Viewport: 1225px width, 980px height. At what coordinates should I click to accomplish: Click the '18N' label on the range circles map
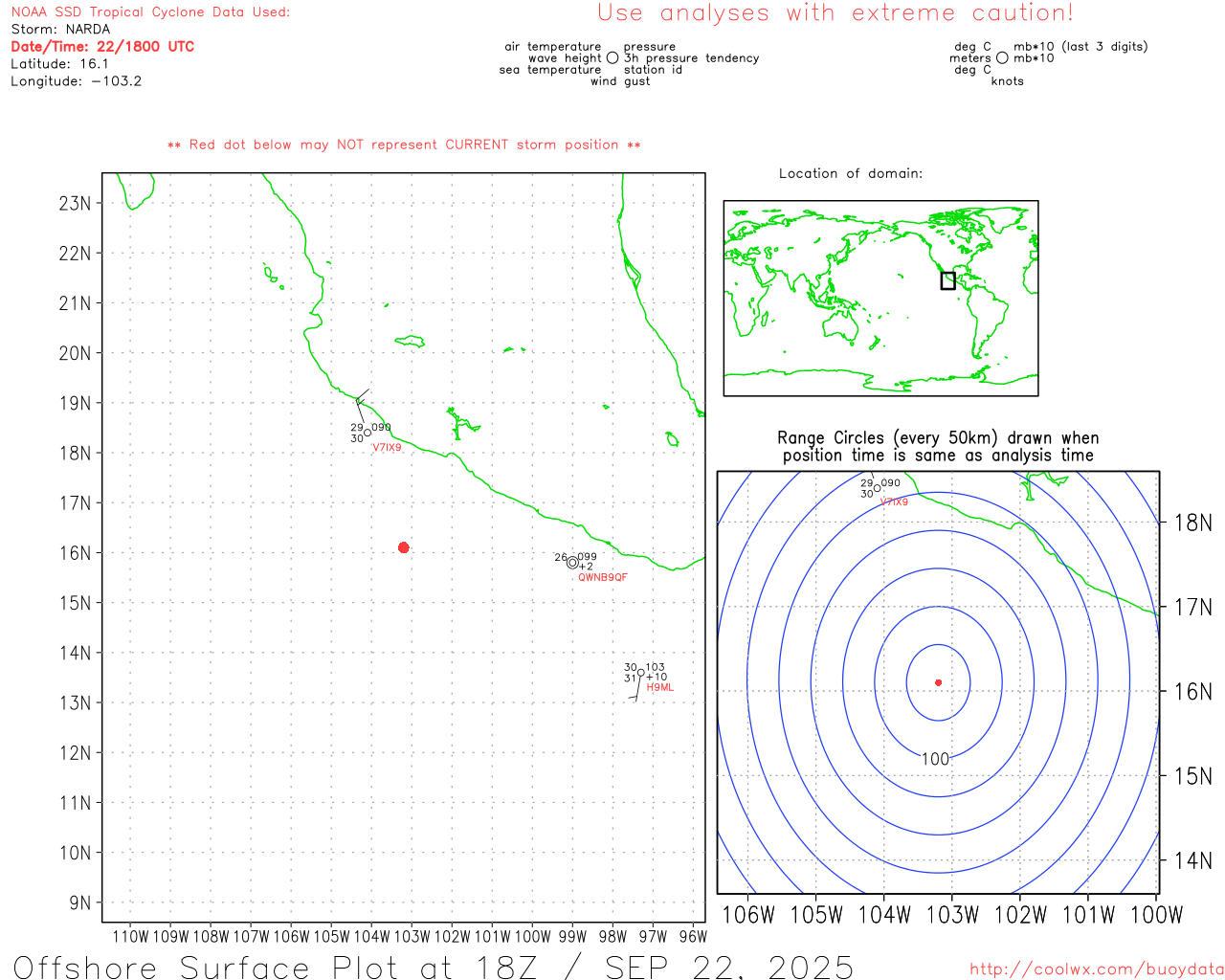click(x=1193, y=523)
